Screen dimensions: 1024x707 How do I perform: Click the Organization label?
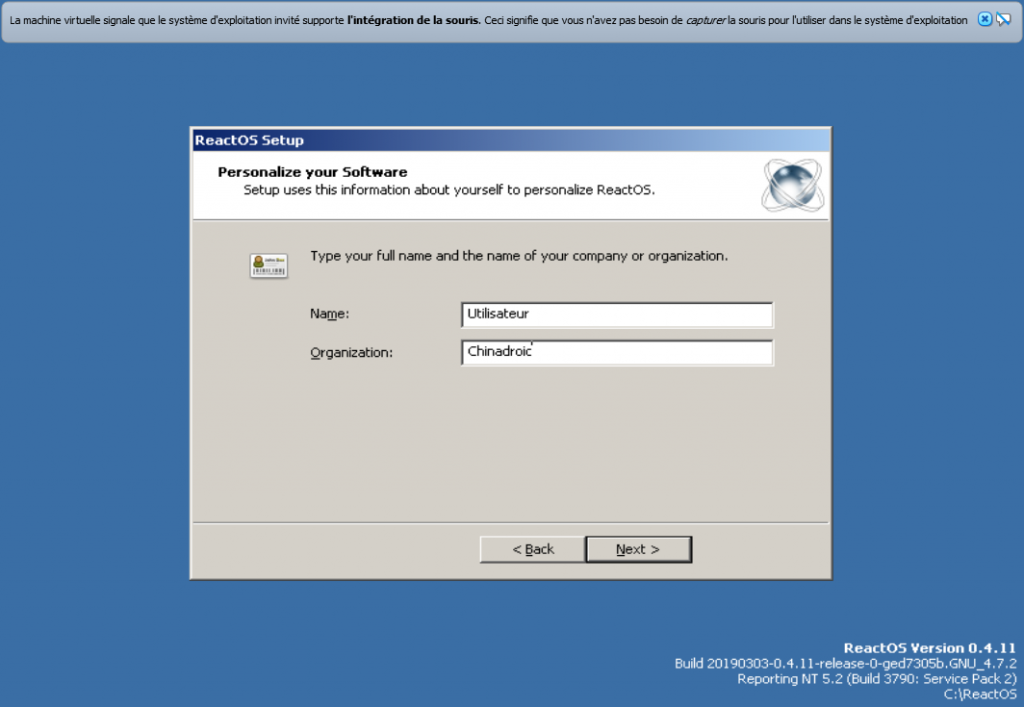[351, 352]
